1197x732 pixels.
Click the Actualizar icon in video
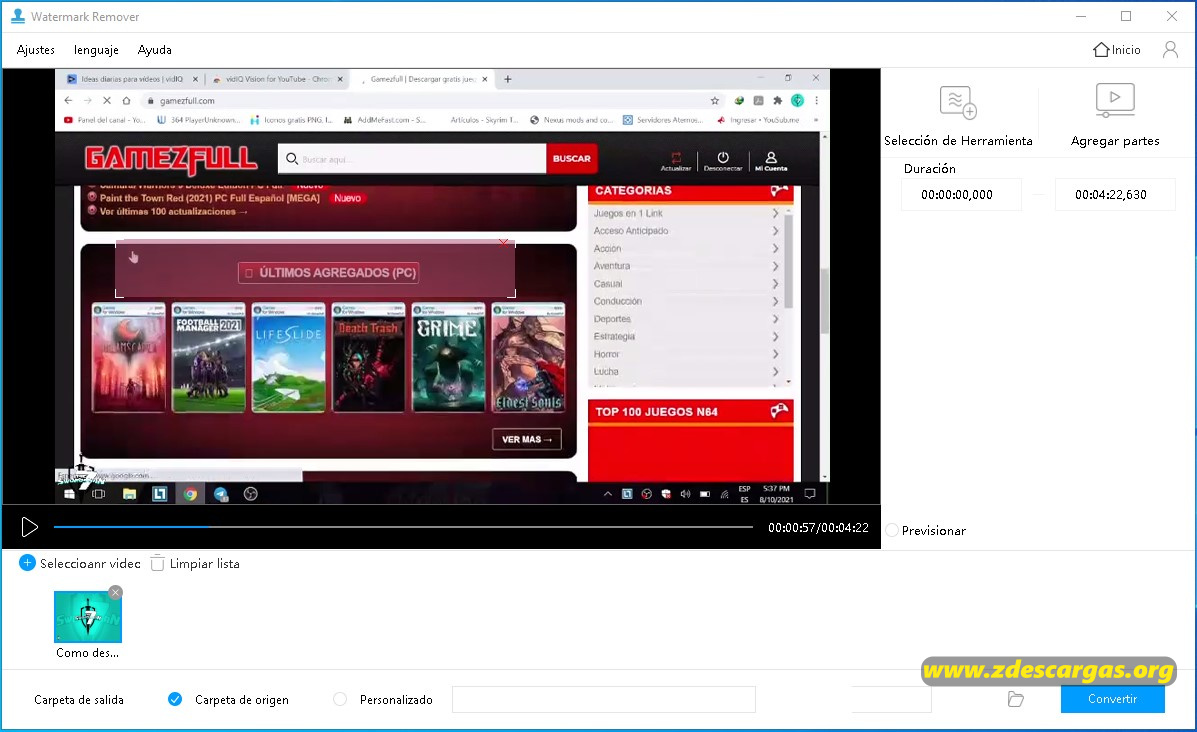pos(676,161)
